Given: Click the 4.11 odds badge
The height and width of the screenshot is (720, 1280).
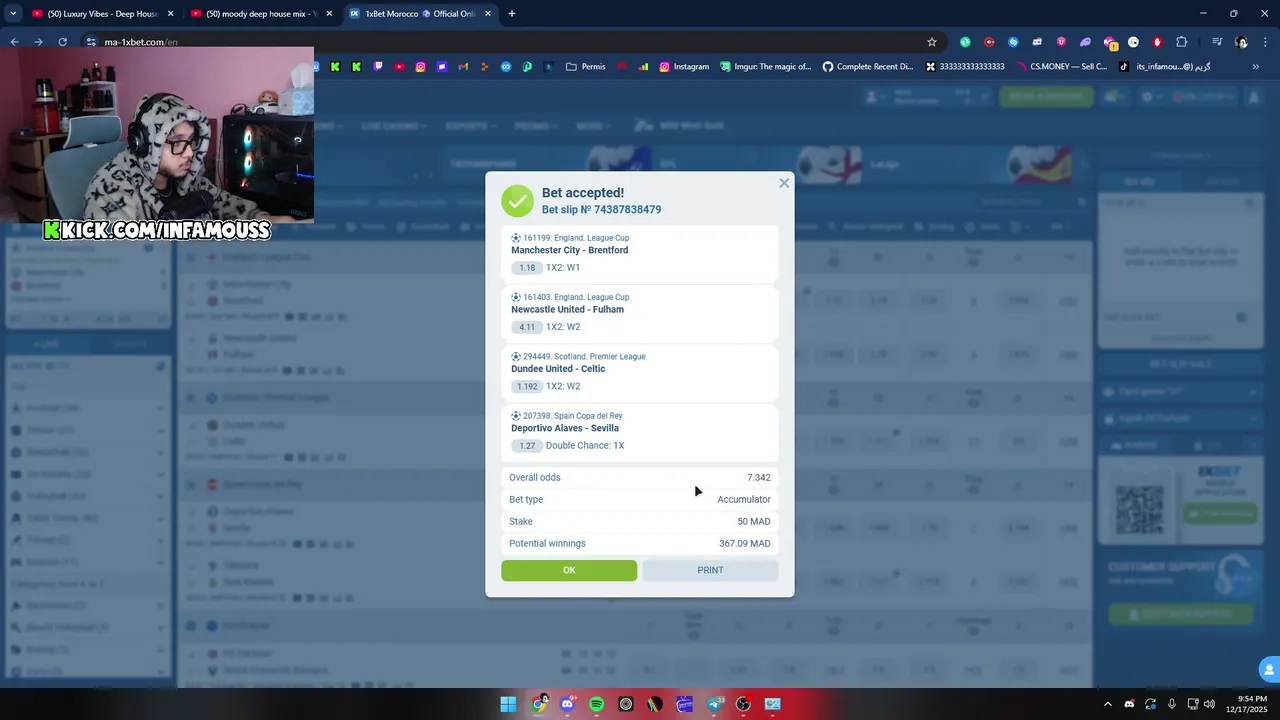Looking at the screenshot, I should (526, 327).
